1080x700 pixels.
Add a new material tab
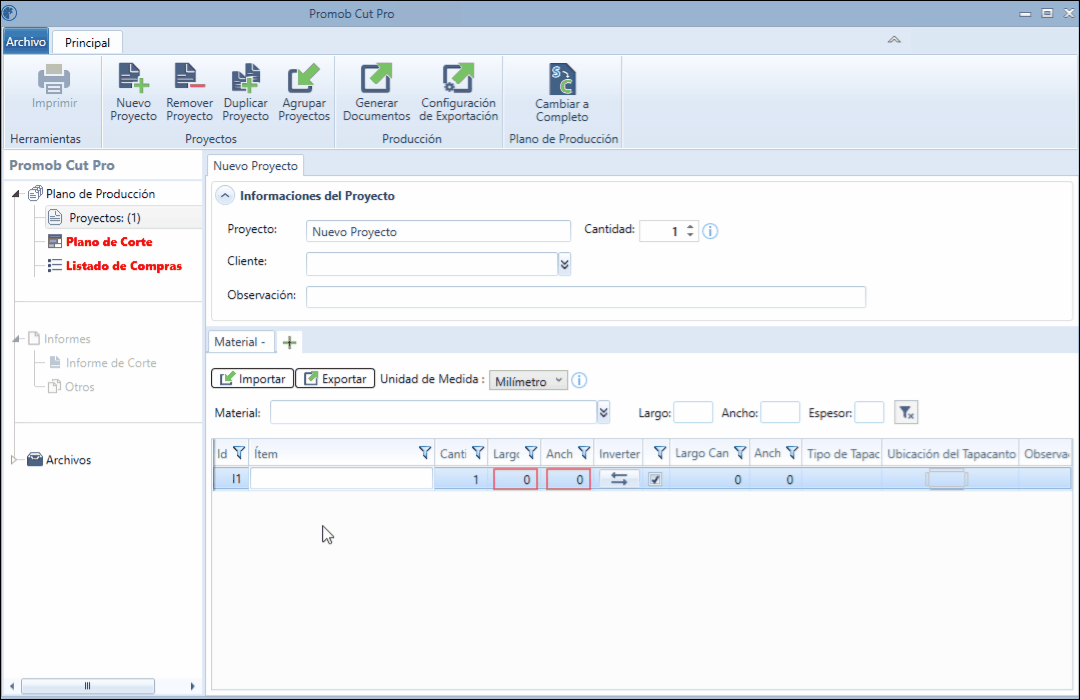[289, 342]
